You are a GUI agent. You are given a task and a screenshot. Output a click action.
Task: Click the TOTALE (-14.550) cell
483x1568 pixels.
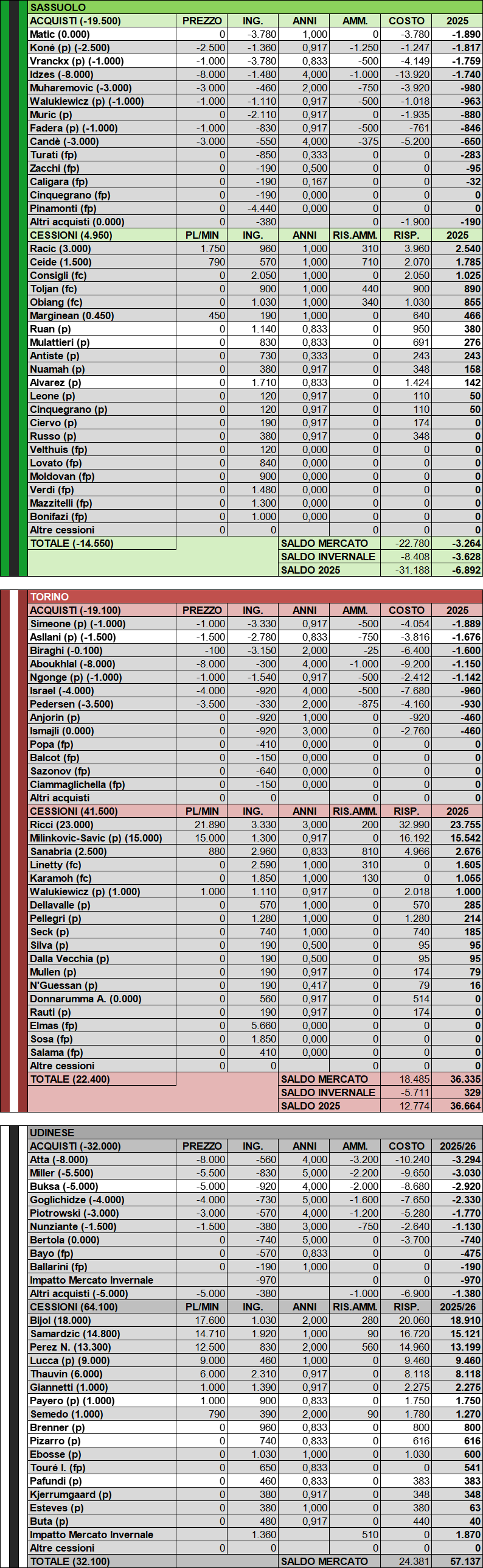tap(72, 543)
